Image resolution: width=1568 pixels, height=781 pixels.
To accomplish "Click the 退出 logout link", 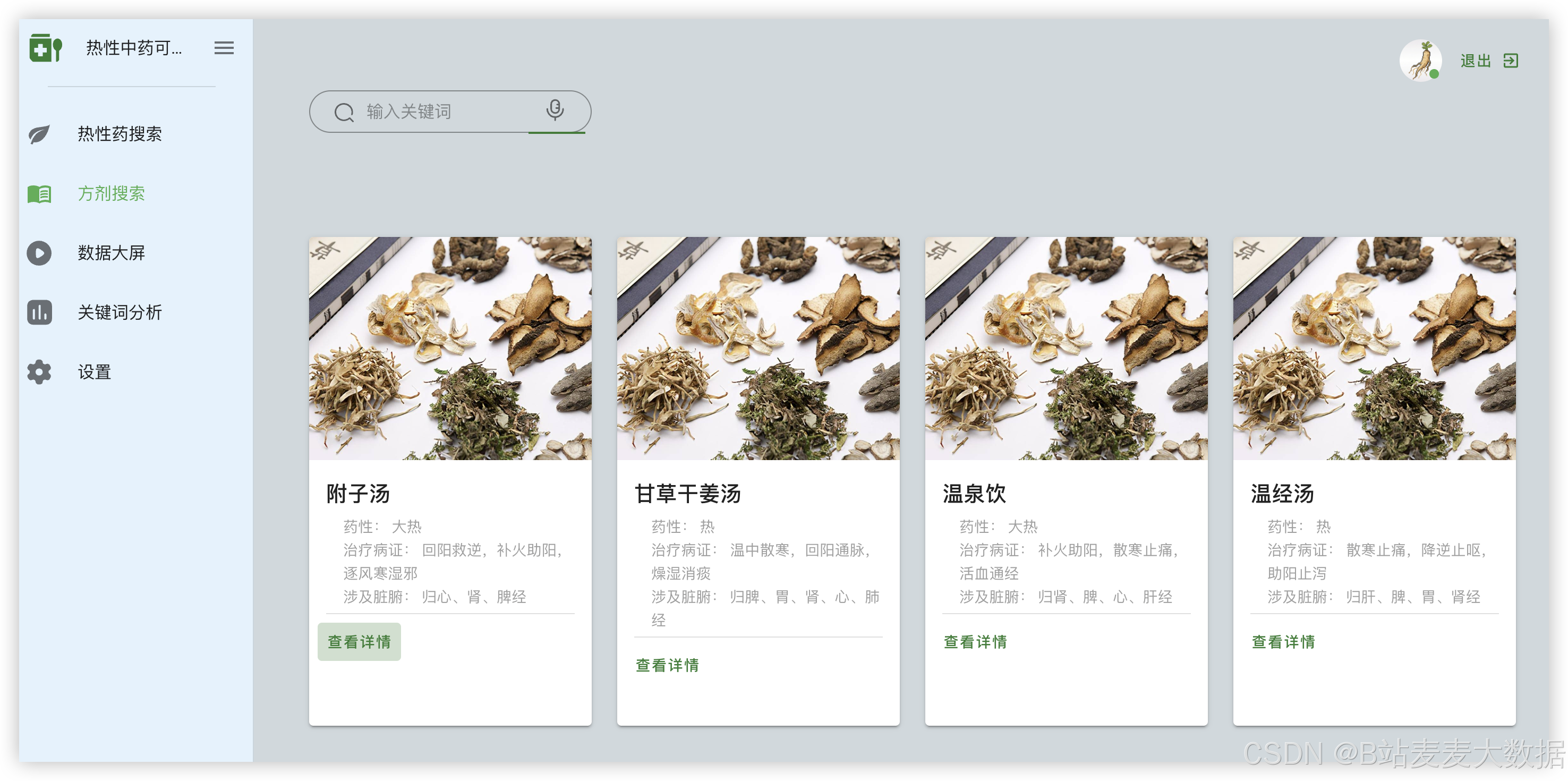I will point(1476,61).
